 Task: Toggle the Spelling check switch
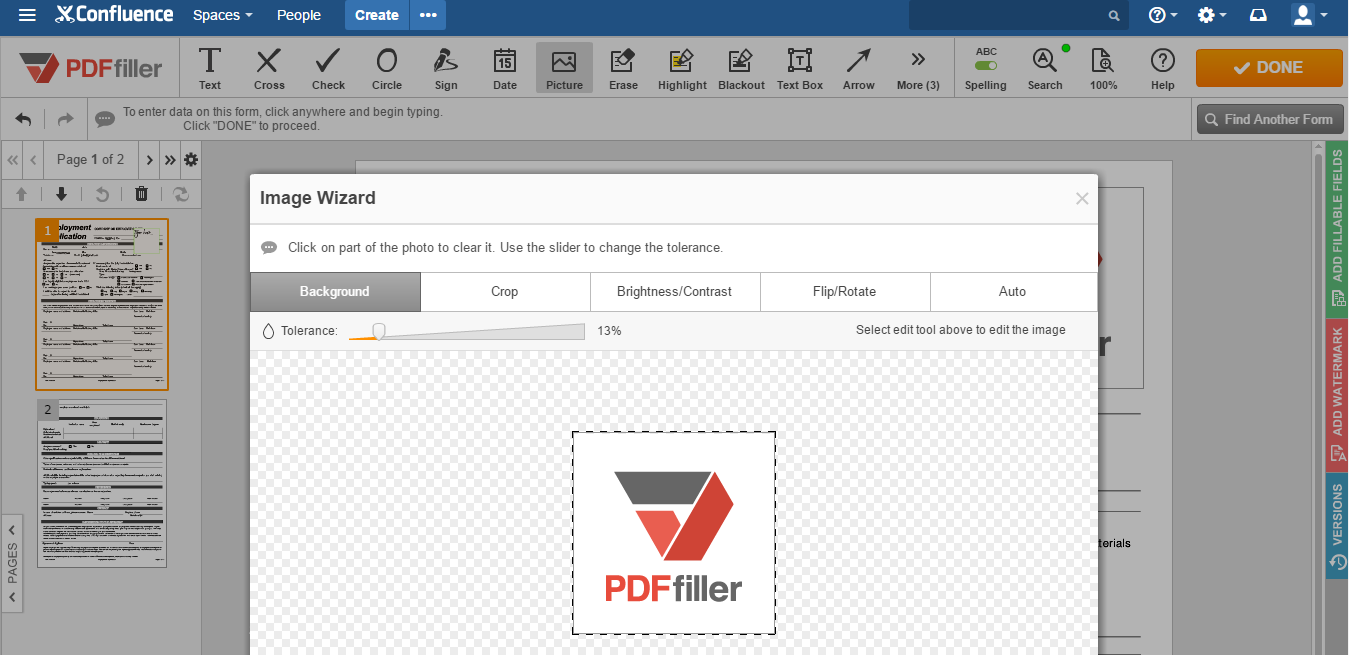click(x=986, y=66)
